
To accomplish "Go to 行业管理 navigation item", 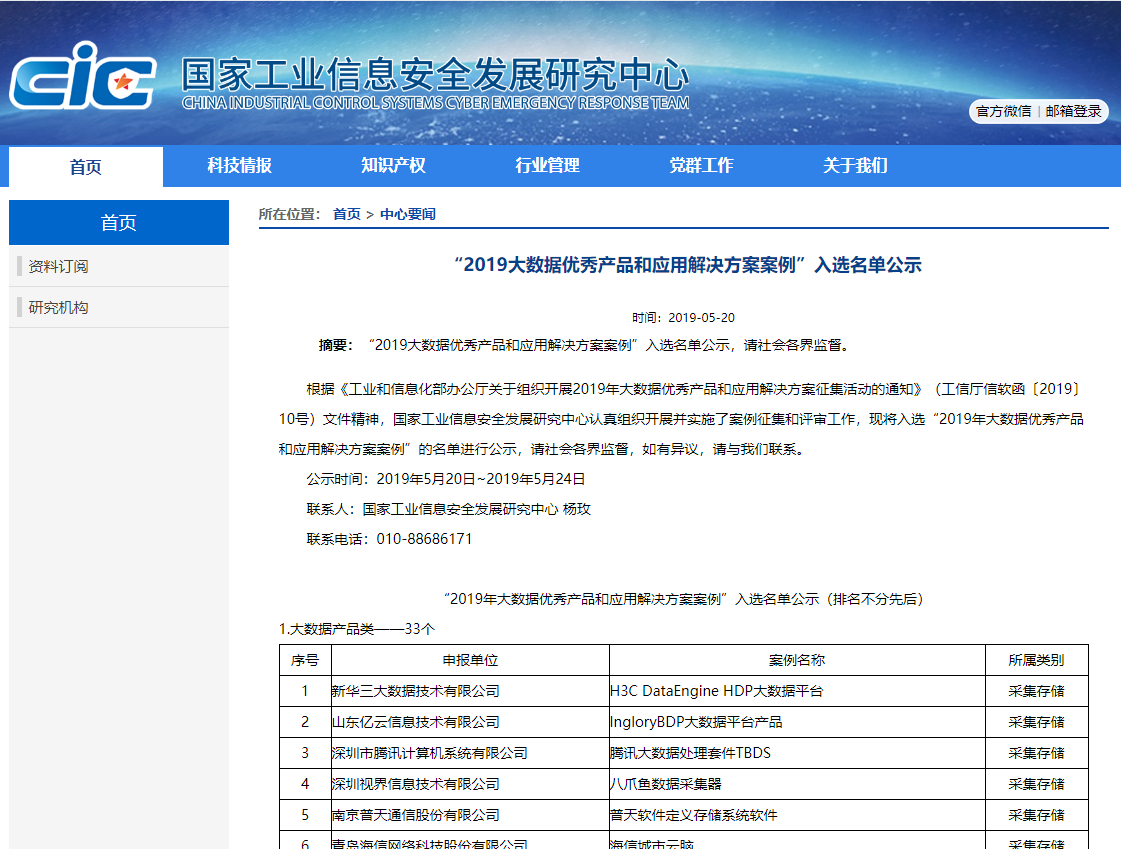I will pos(547,166).
